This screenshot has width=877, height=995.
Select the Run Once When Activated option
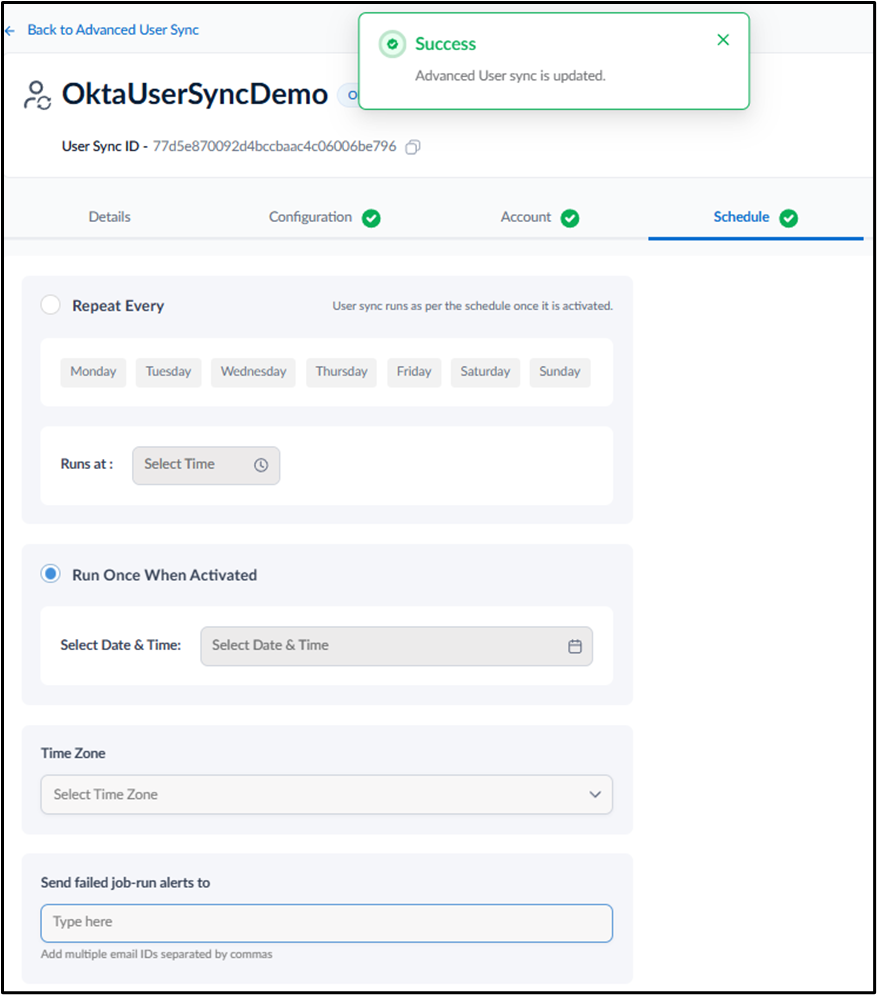pos(51,574)
